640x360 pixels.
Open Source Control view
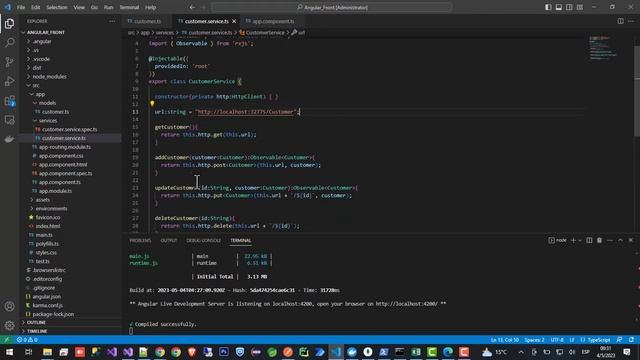point(9,62)
